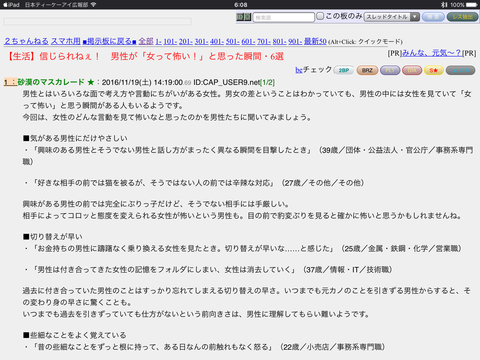Click the BRZ filter button
This screenshot has height=360, width=480.
click(x=367, y=70)
